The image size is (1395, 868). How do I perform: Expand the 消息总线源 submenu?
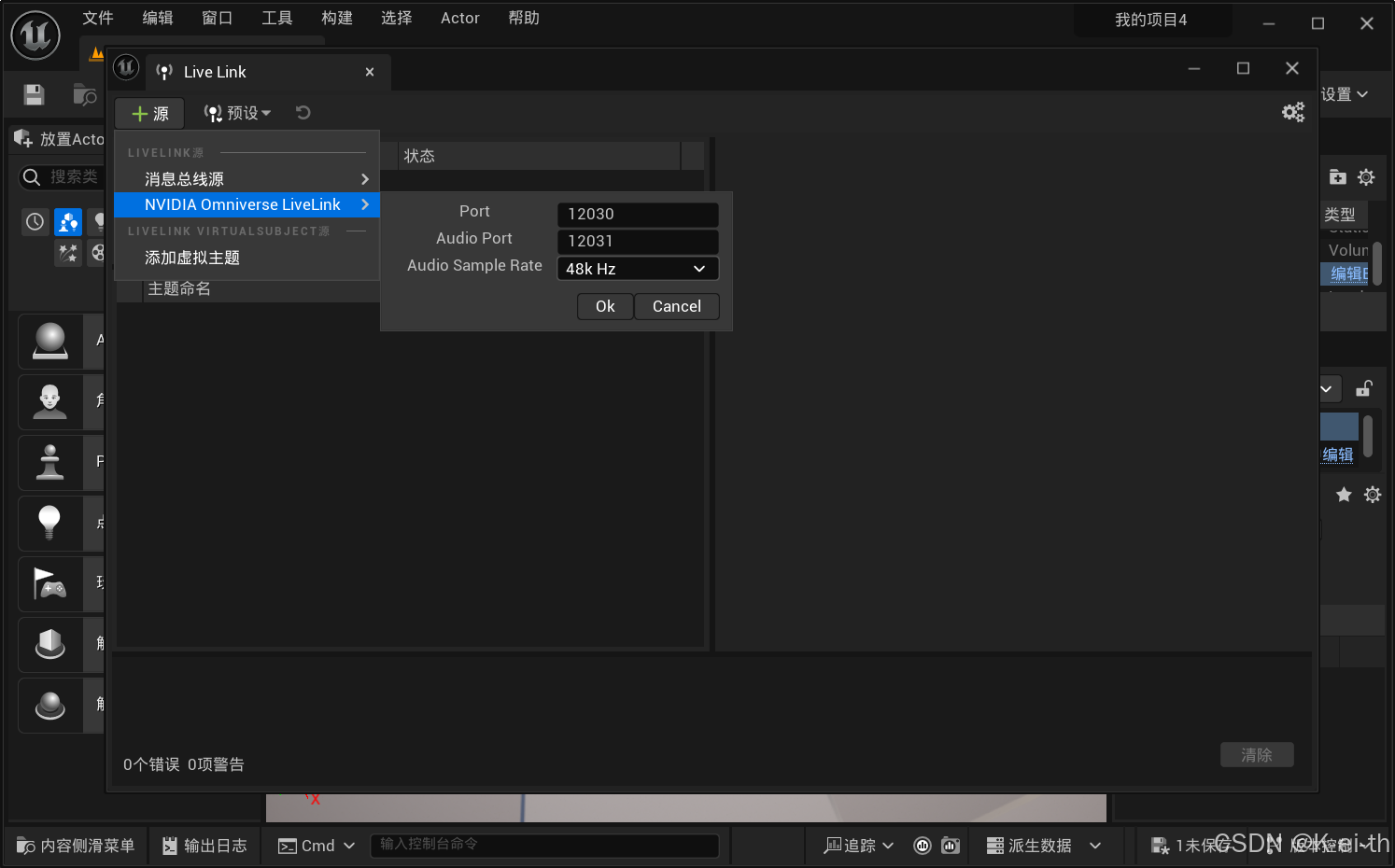247,179
